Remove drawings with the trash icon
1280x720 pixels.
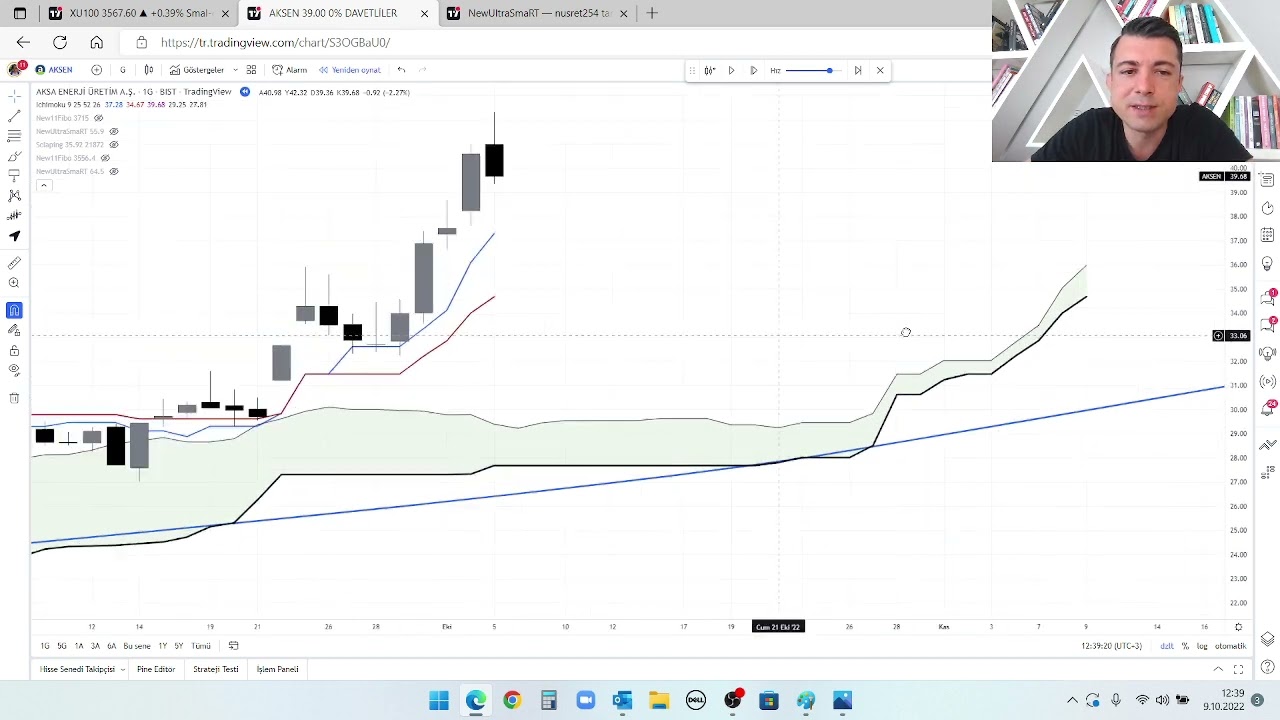14,398
